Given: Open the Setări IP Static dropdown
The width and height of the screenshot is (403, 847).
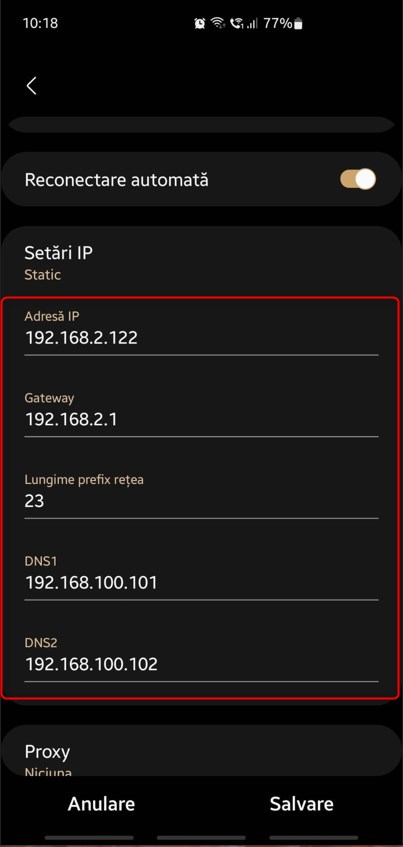Looking at the screenshot, I should [201, 263].
